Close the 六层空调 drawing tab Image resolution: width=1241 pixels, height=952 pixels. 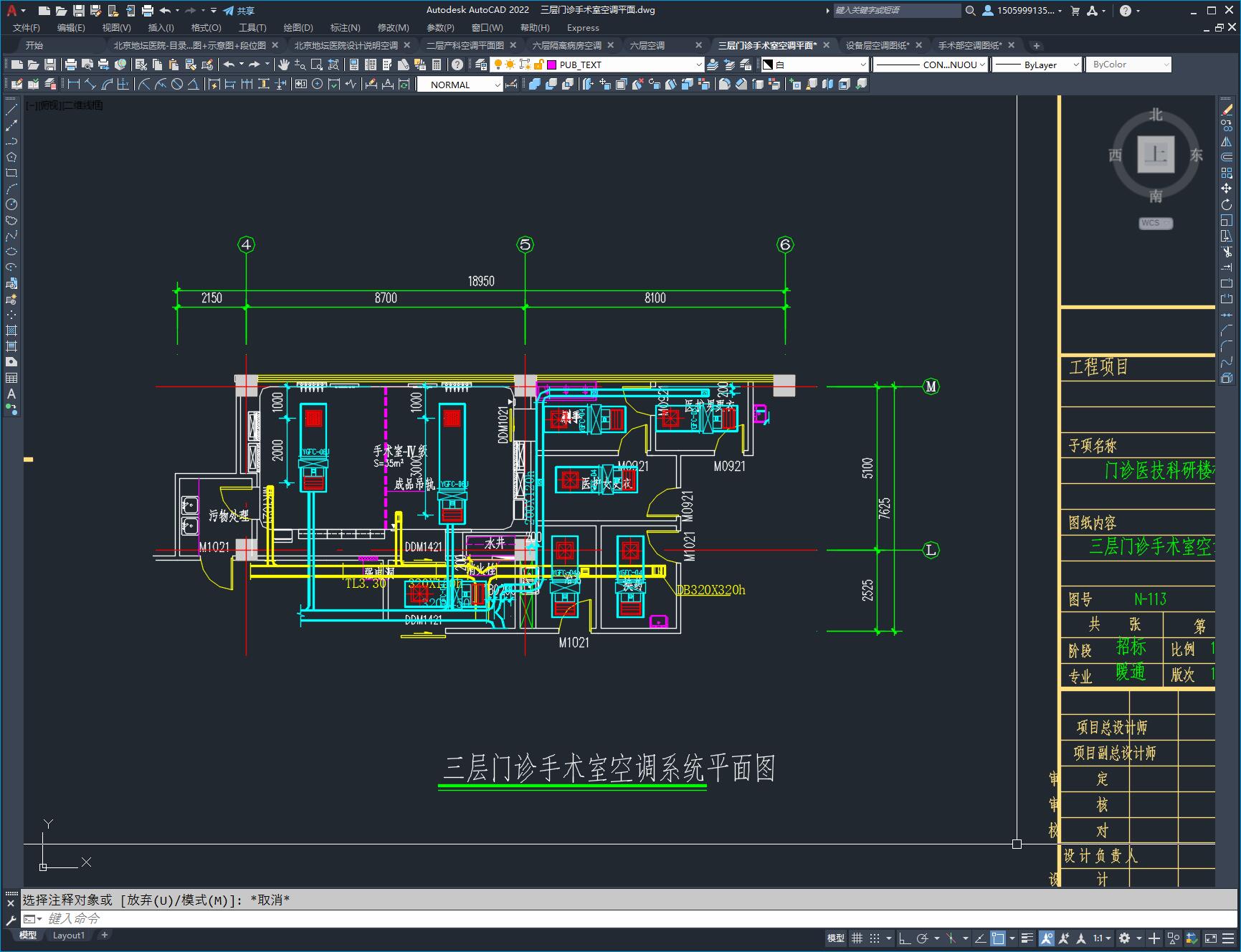click(x=699, y=45)
